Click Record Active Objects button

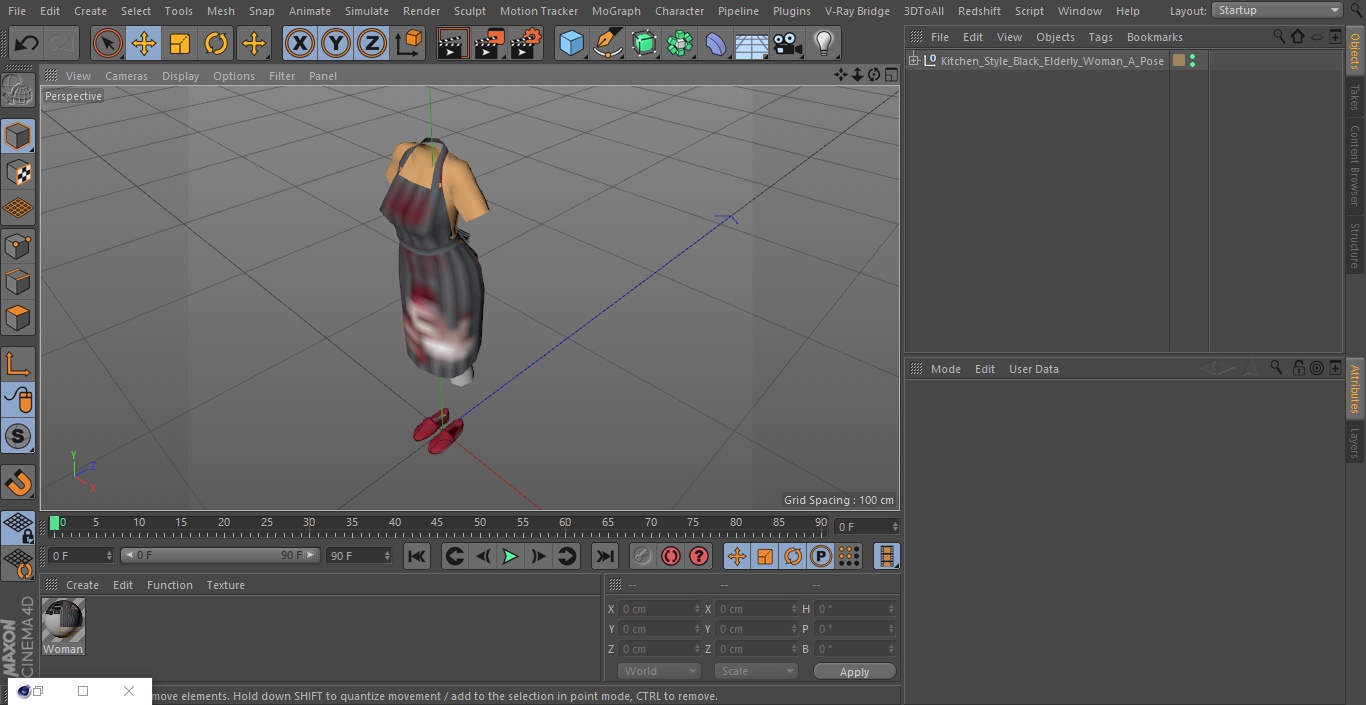click(643, 556)
